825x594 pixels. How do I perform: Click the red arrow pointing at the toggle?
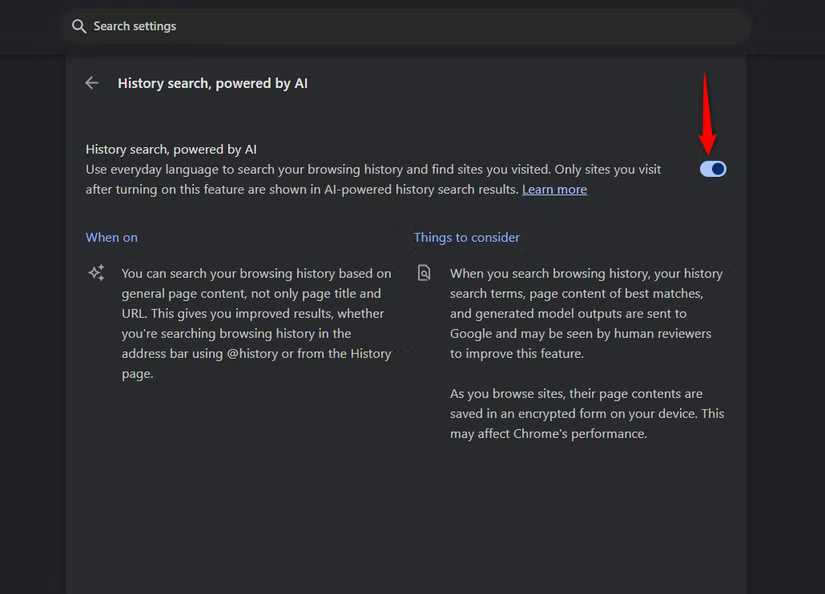[708, 112]
